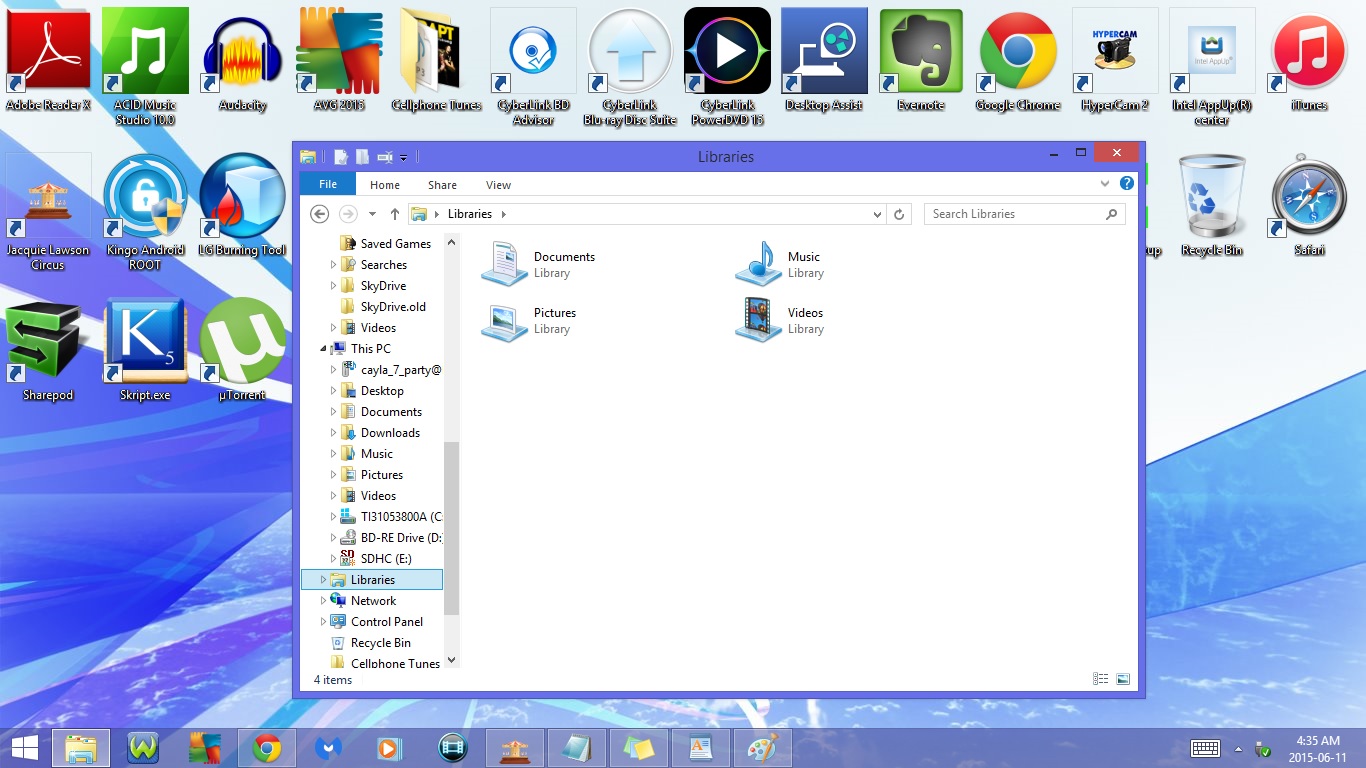Open Sticky Notes from the taskbar

point(638,748)
